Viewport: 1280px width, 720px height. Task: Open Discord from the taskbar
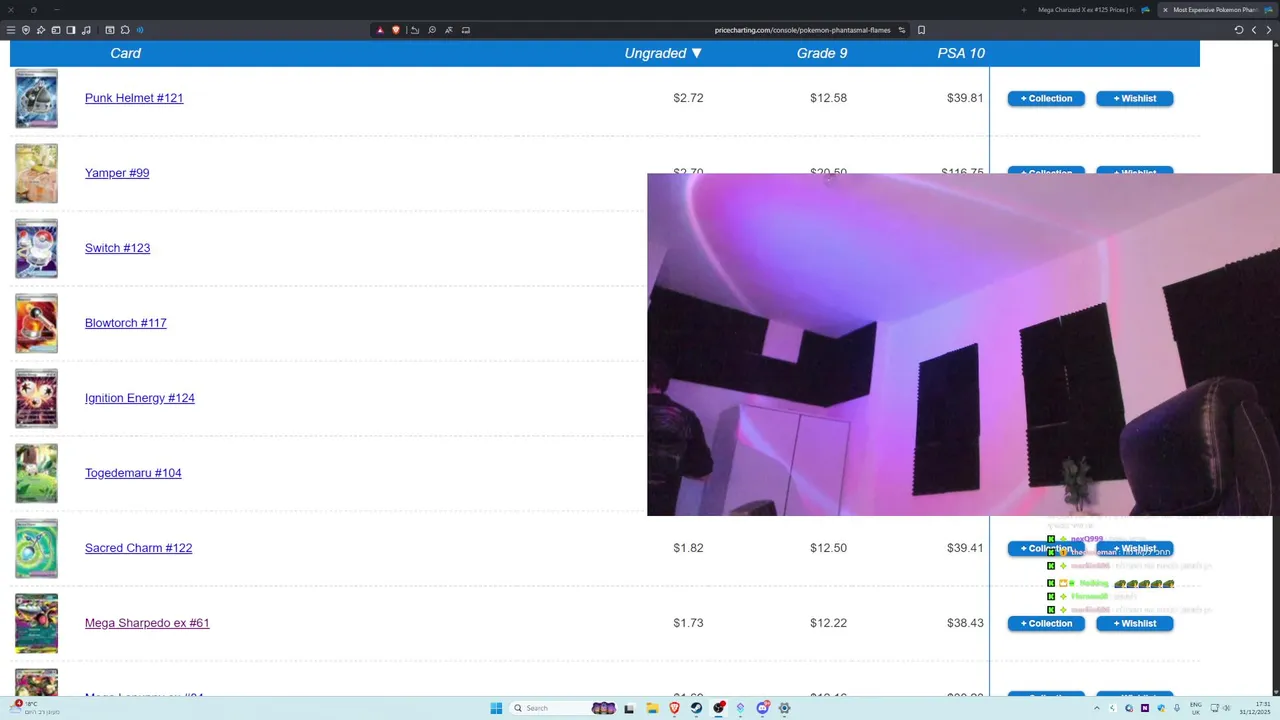point(763,708)
